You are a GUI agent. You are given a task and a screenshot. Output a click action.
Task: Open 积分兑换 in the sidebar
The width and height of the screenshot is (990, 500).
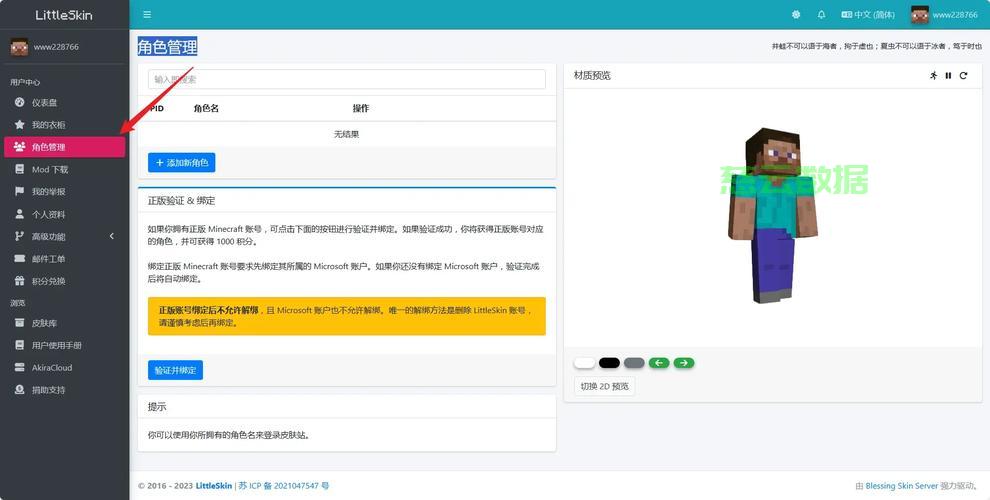pos(64,281)
